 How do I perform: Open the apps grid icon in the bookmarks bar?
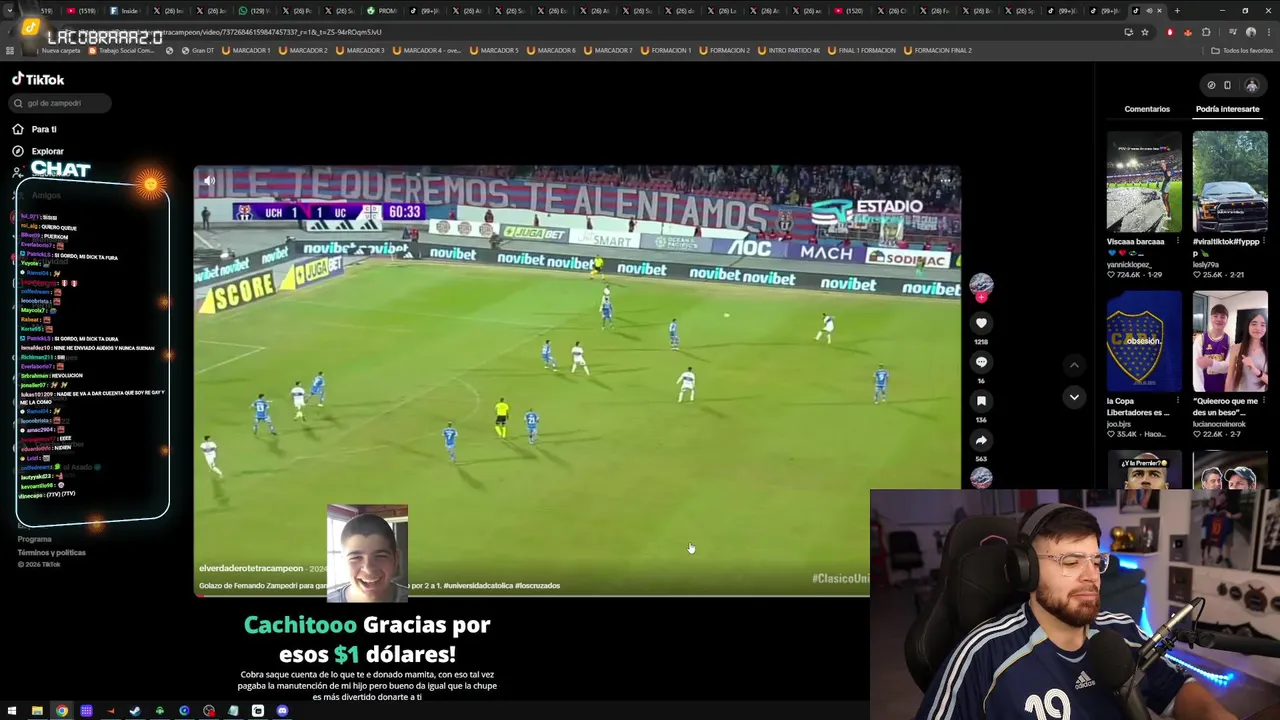coord(10,50)
